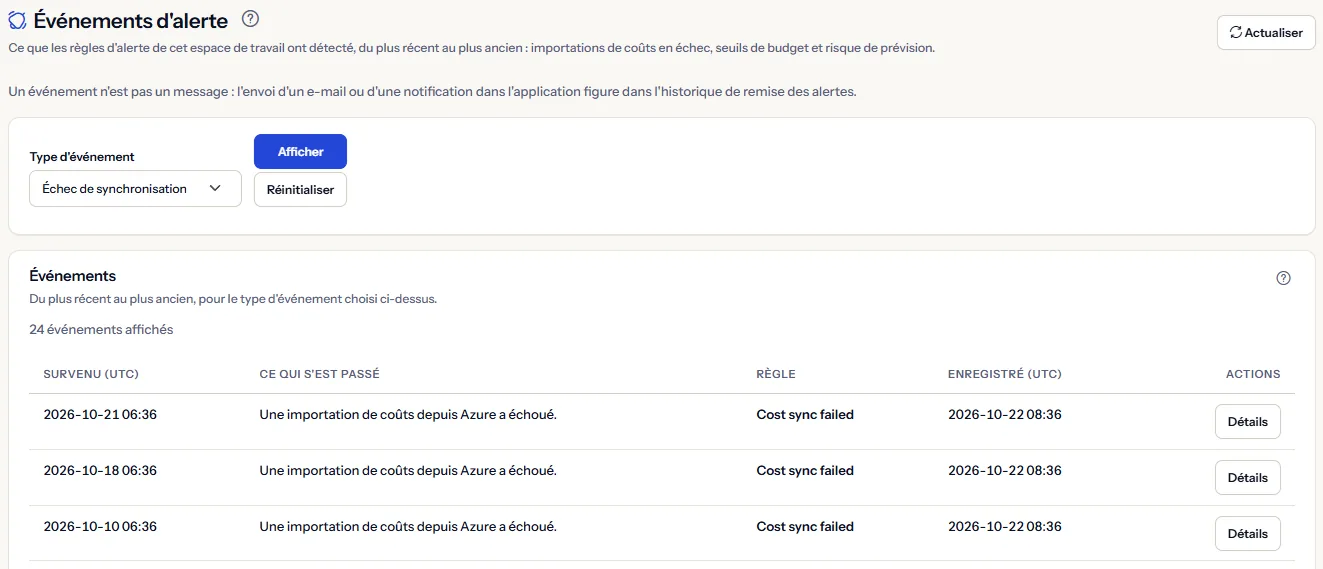Screen dimensions: 1323x569
Task: Click recorded time 2026-10-22 08:36 in 2026-10-10 row
Action: click(1005, 527)
